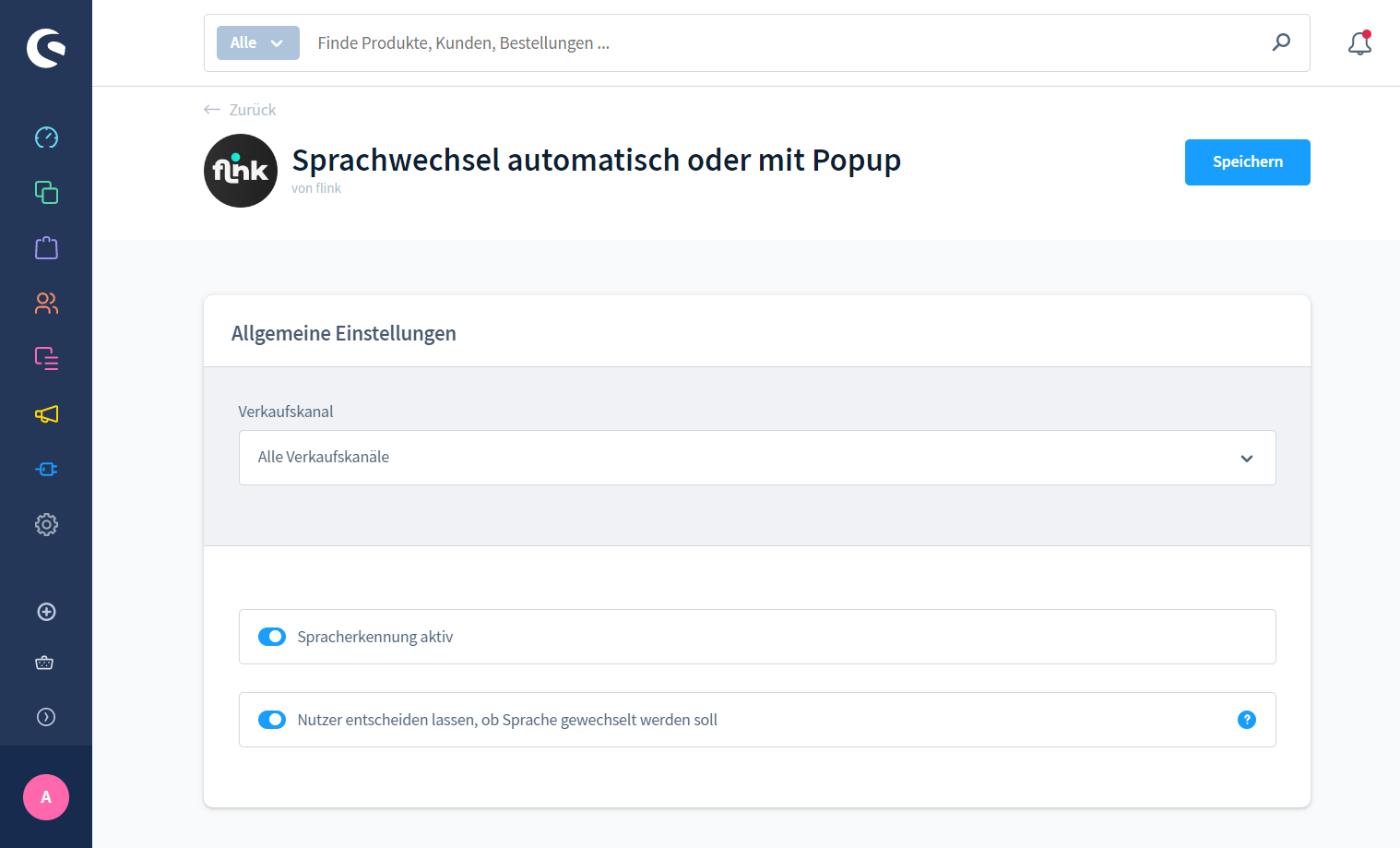
Task: Open the Settings gear icon in sidebar
Action: point(46,524)
